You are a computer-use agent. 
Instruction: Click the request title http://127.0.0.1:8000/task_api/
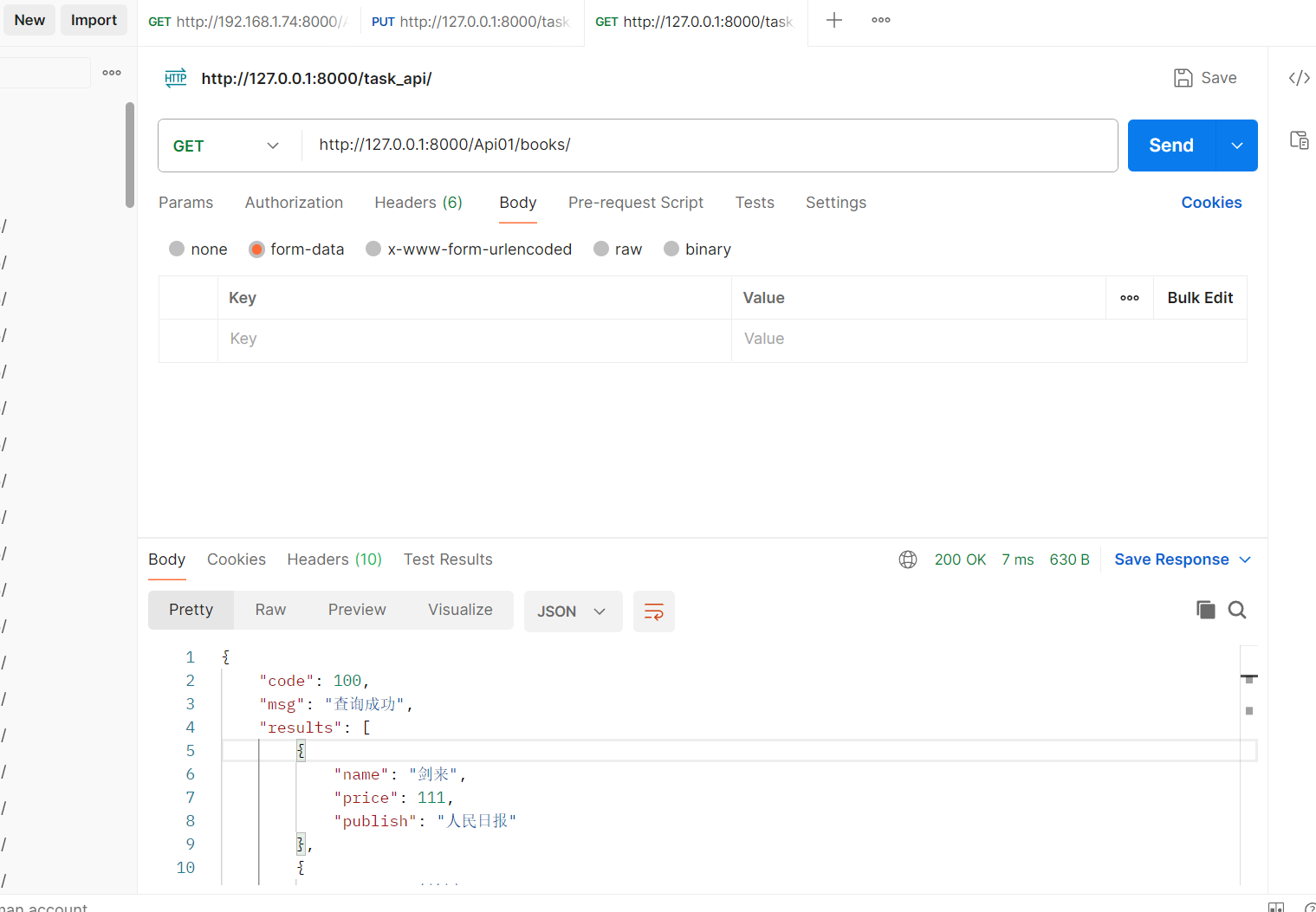click(x=316, y=79)
